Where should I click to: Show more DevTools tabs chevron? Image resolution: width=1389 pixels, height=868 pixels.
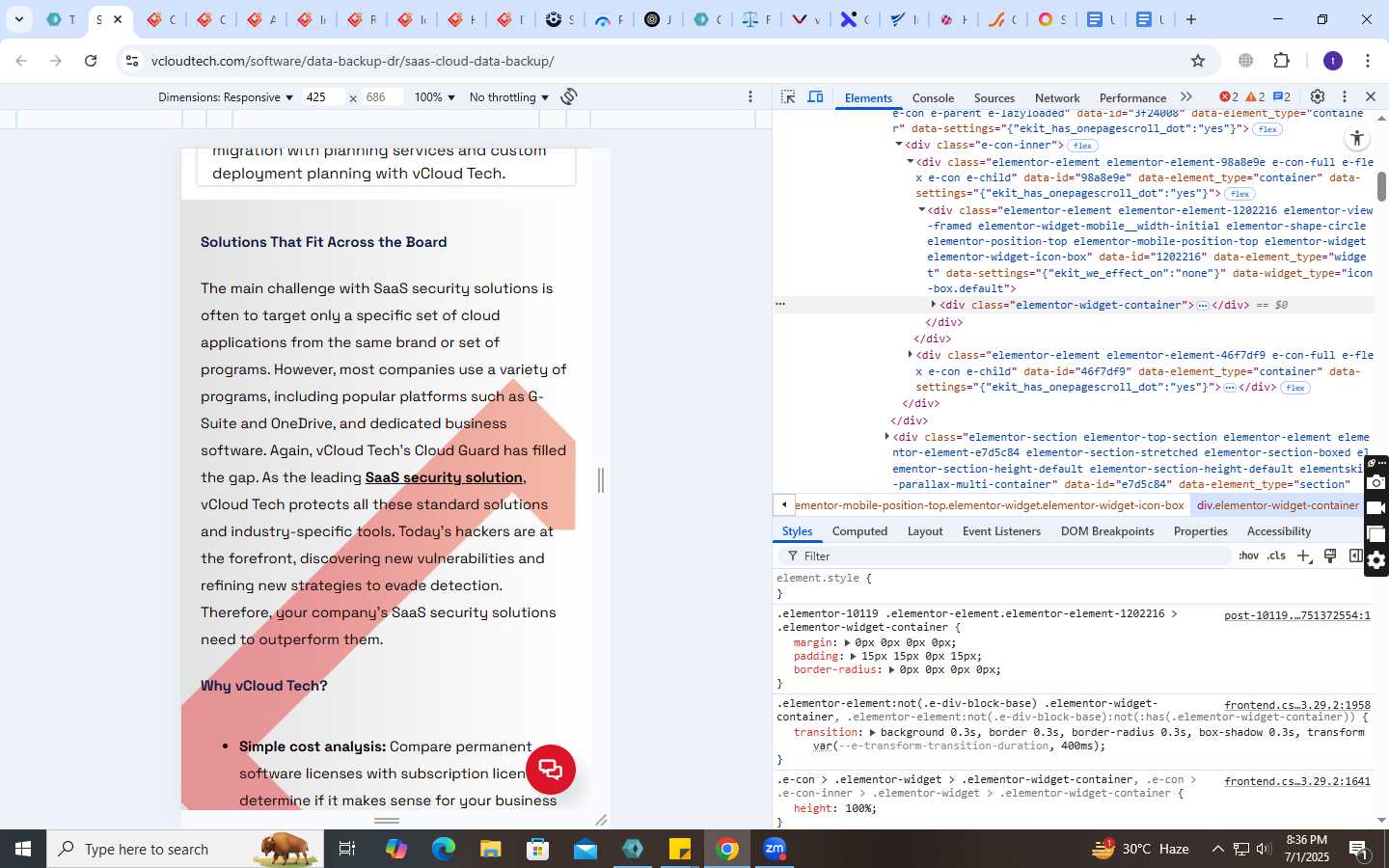click(x=1186, y=96)
